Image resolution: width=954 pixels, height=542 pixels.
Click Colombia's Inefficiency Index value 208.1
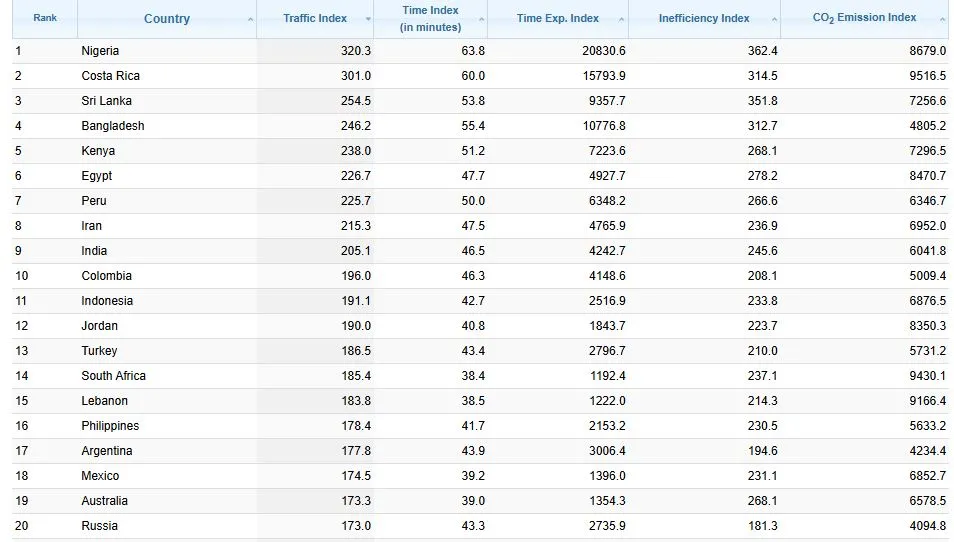click(x=762, y=276)
